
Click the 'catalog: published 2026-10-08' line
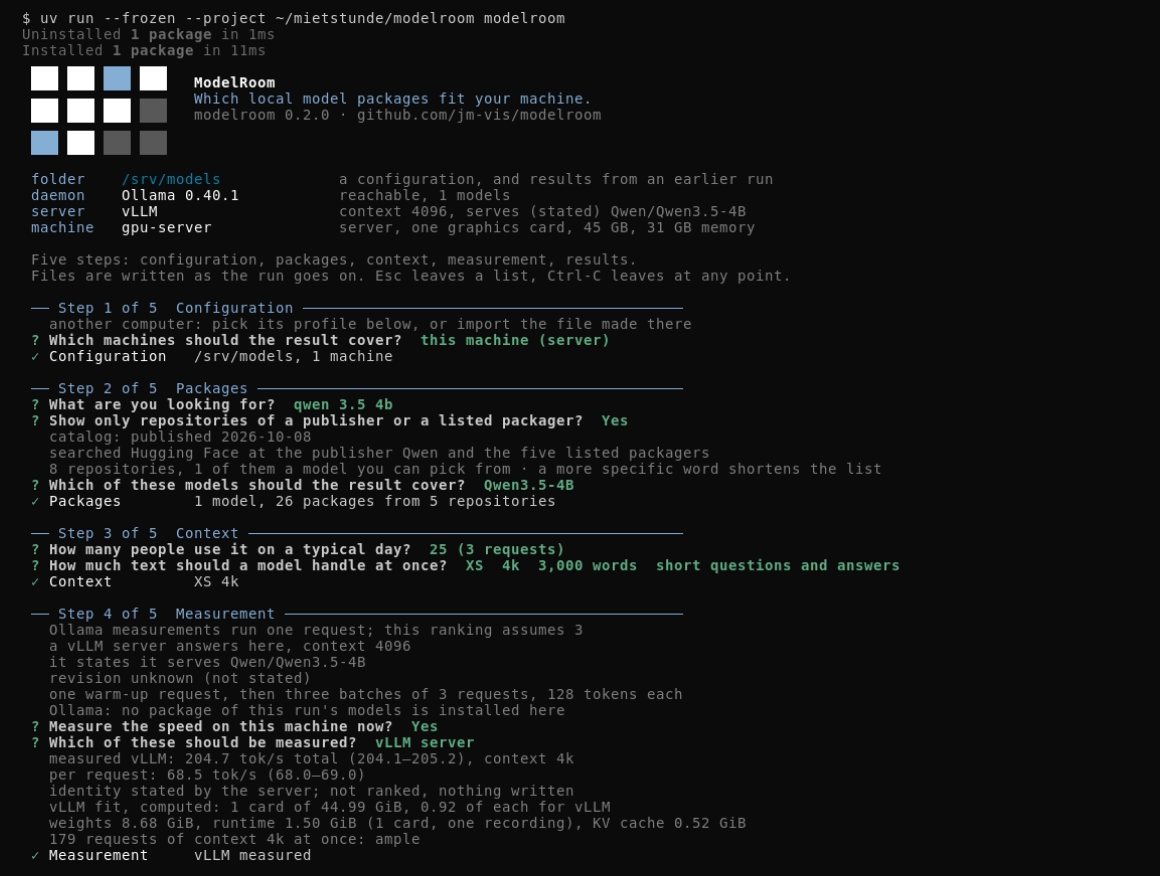[180, 437]
